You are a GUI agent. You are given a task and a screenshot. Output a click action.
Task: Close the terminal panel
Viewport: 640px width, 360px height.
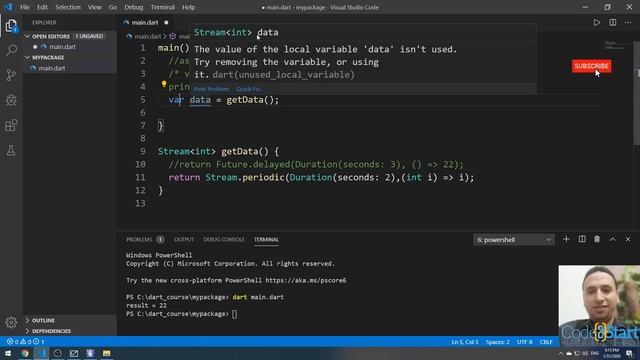[x=628, y=239]
